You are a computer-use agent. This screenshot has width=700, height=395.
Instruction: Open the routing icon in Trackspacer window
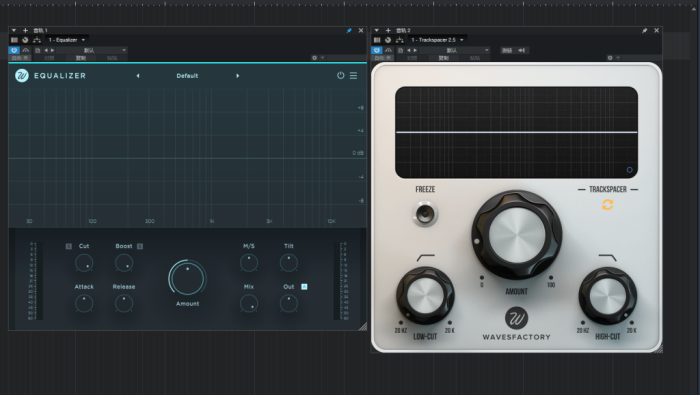(x=400, y=40)
